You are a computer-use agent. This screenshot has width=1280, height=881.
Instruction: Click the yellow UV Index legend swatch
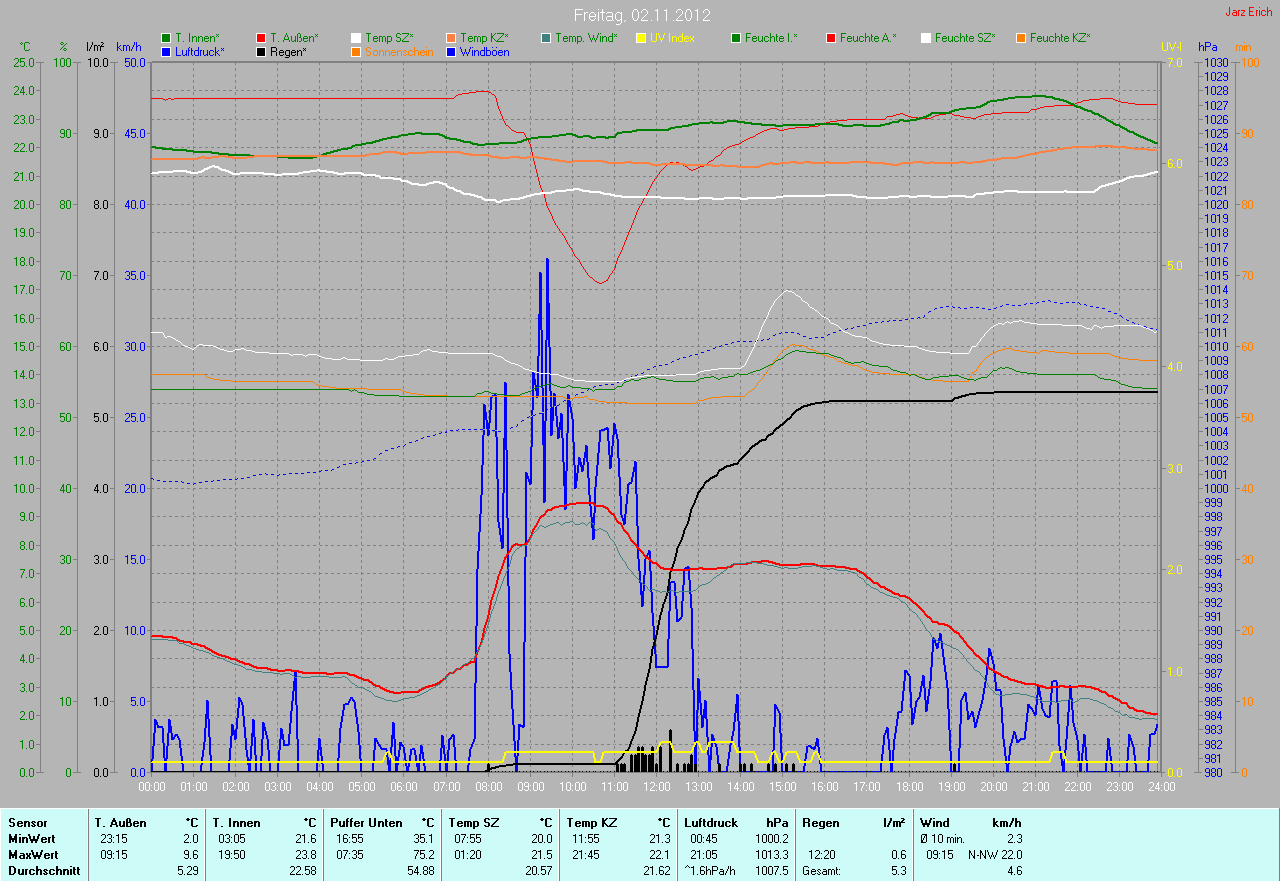[x=641, y=38]
